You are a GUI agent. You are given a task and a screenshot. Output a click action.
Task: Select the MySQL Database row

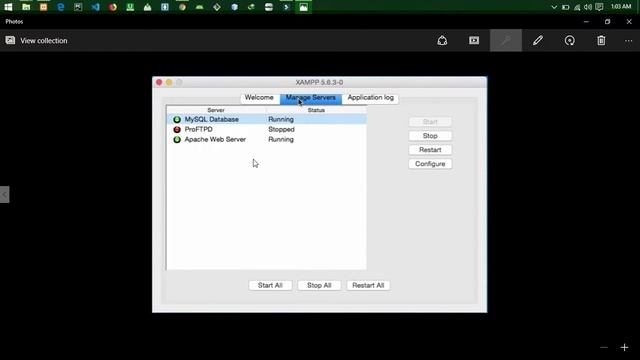tap(267, 119)
